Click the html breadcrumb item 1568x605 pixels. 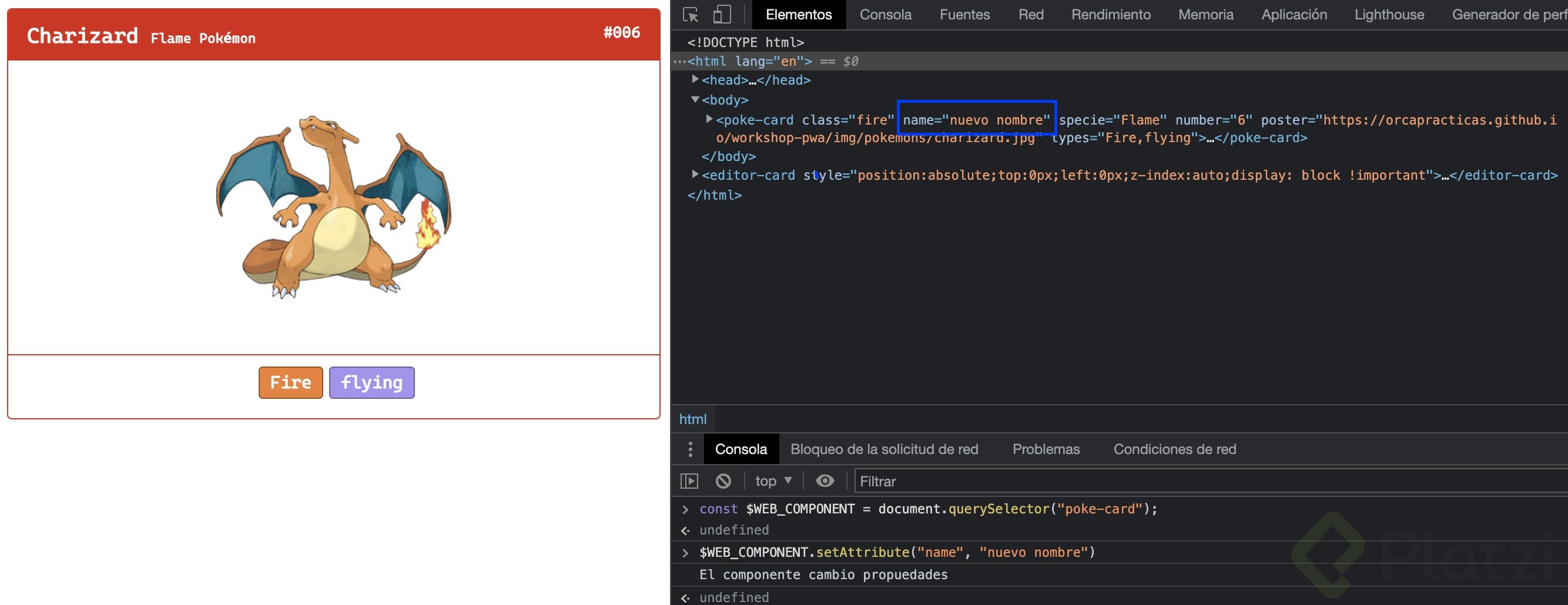coord(693,419)
